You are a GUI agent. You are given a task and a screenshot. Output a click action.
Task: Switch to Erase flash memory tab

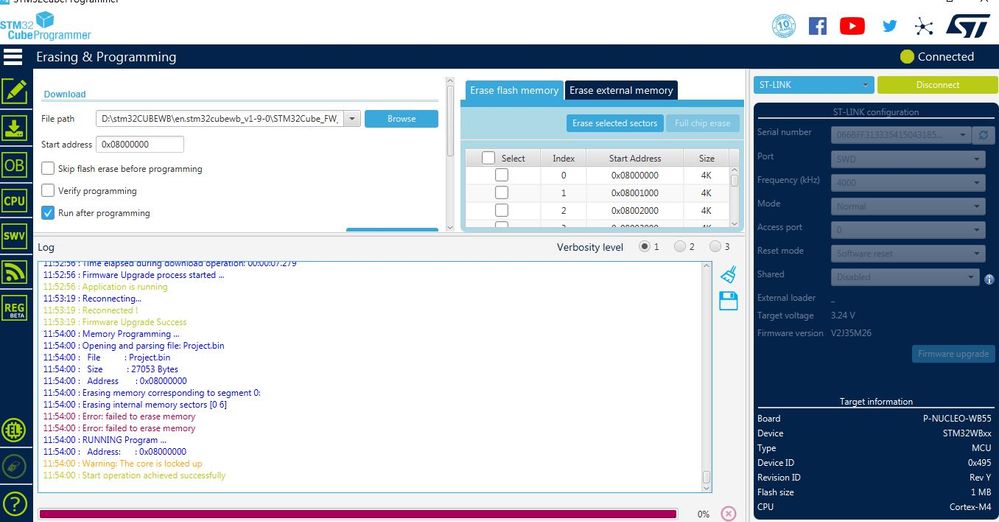pyautogui.click(x=514, y=91)
